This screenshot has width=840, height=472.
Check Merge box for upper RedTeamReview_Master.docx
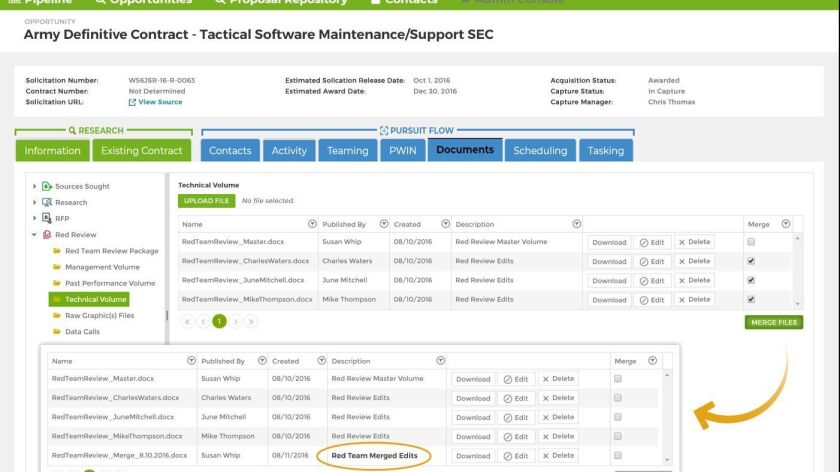[751, 242]
